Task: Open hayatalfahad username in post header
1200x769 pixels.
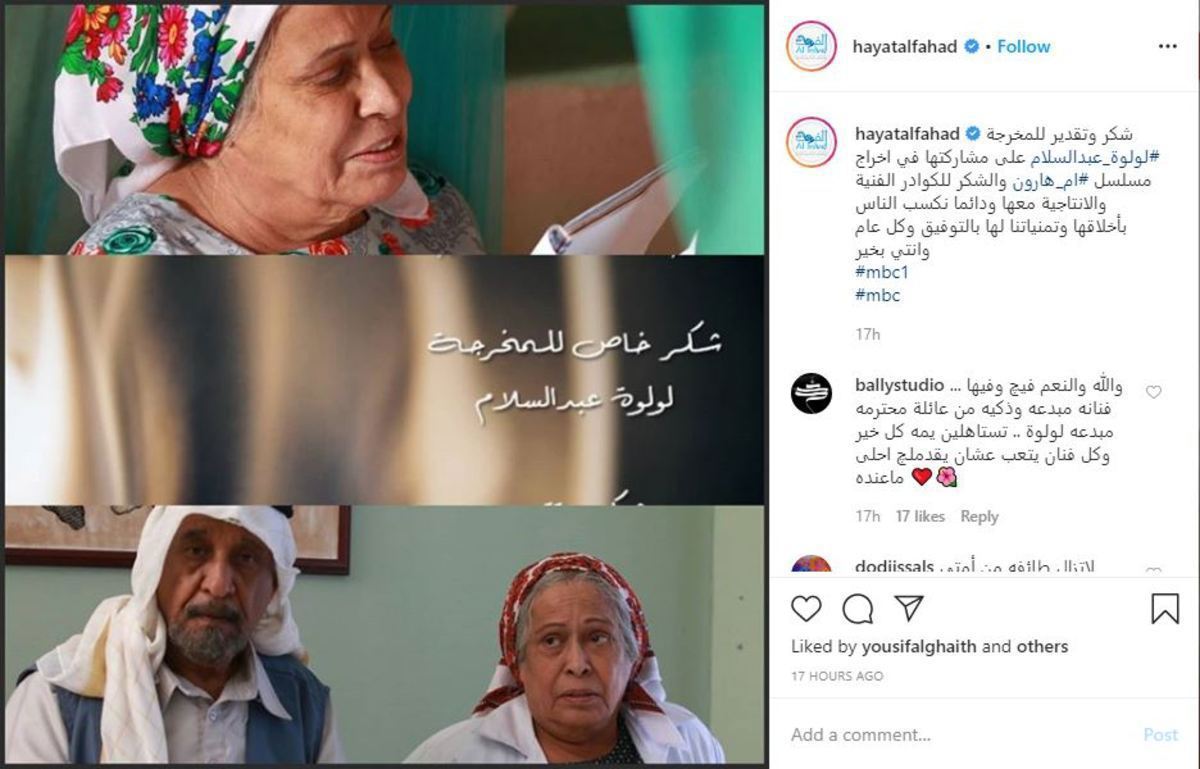Action: (905, 46)
